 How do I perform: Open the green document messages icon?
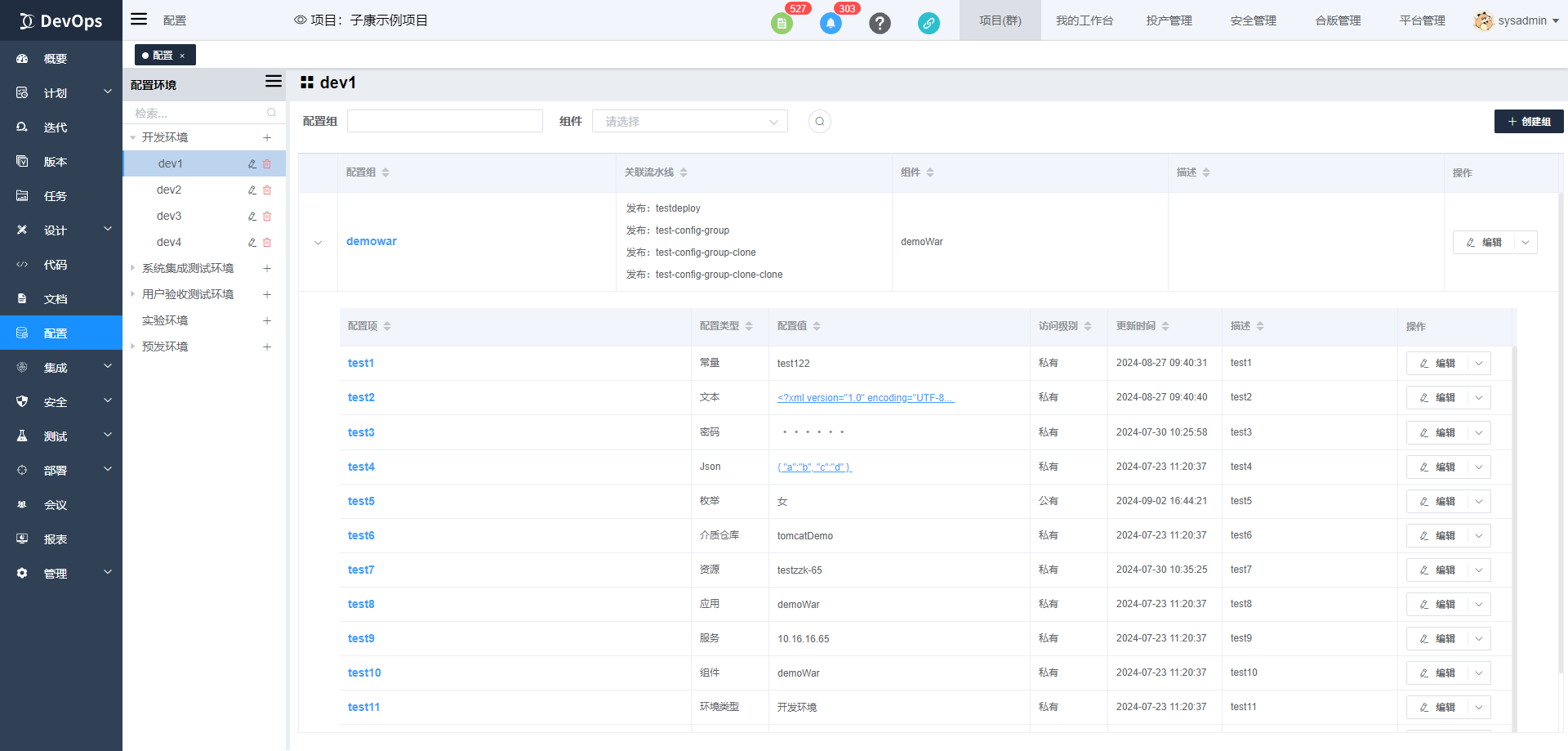(782, 23)
